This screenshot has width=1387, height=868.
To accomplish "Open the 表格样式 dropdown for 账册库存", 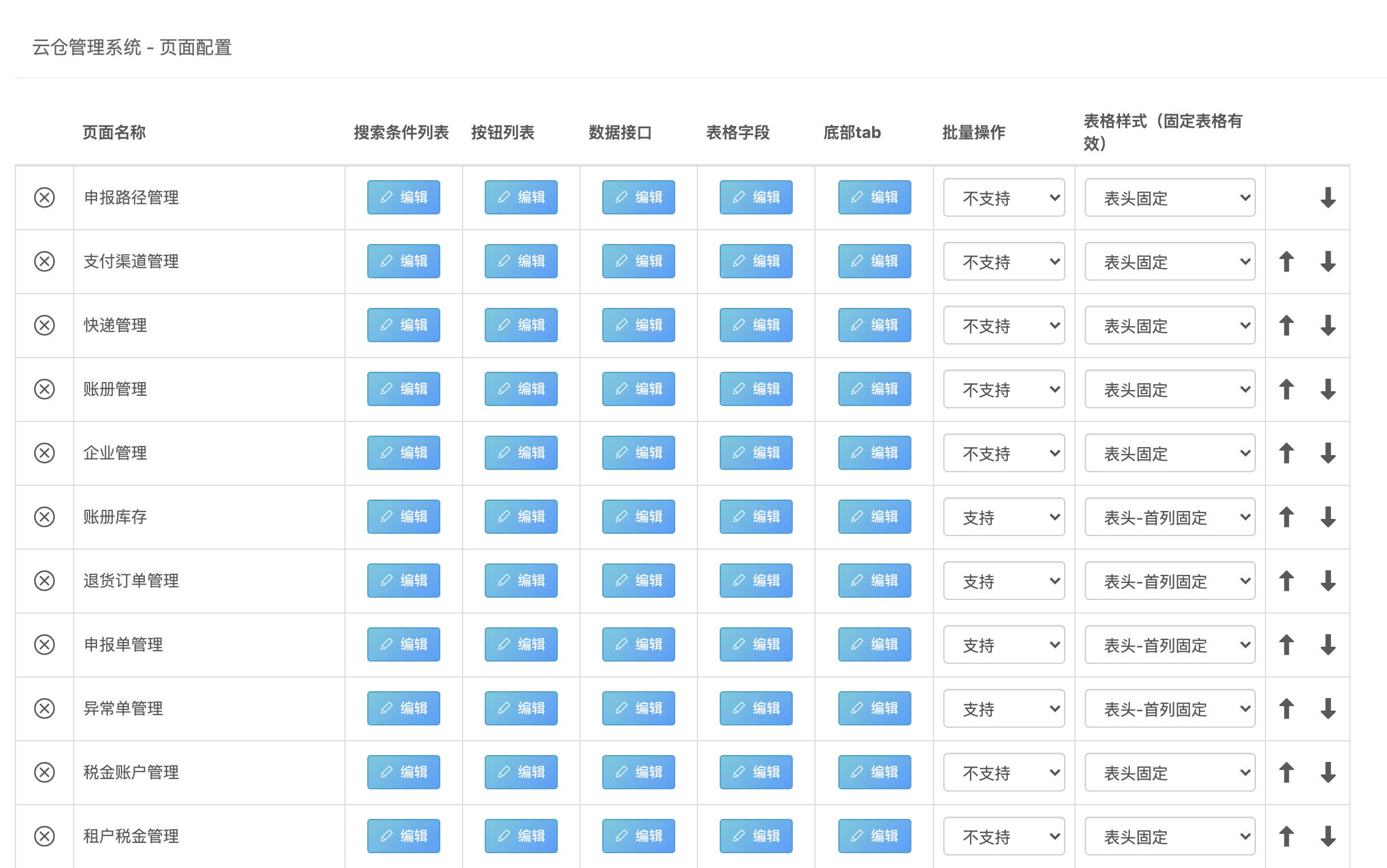I will pyautogui.click(x=1169, y=517).
